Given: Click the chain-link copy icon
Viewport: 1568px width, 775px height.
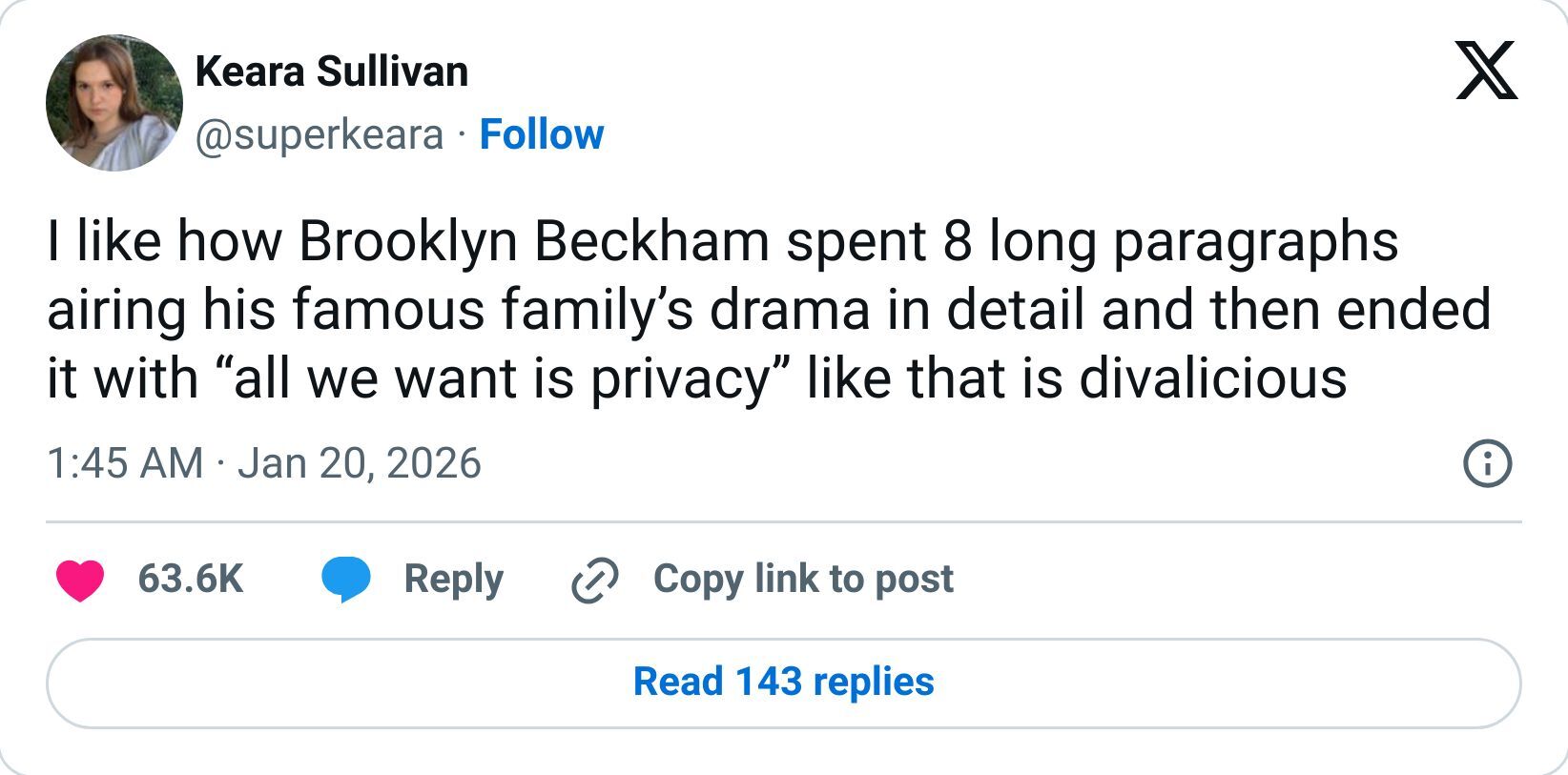Looking at the screenshot, I should pyautogui.click(x=593, y=579).
